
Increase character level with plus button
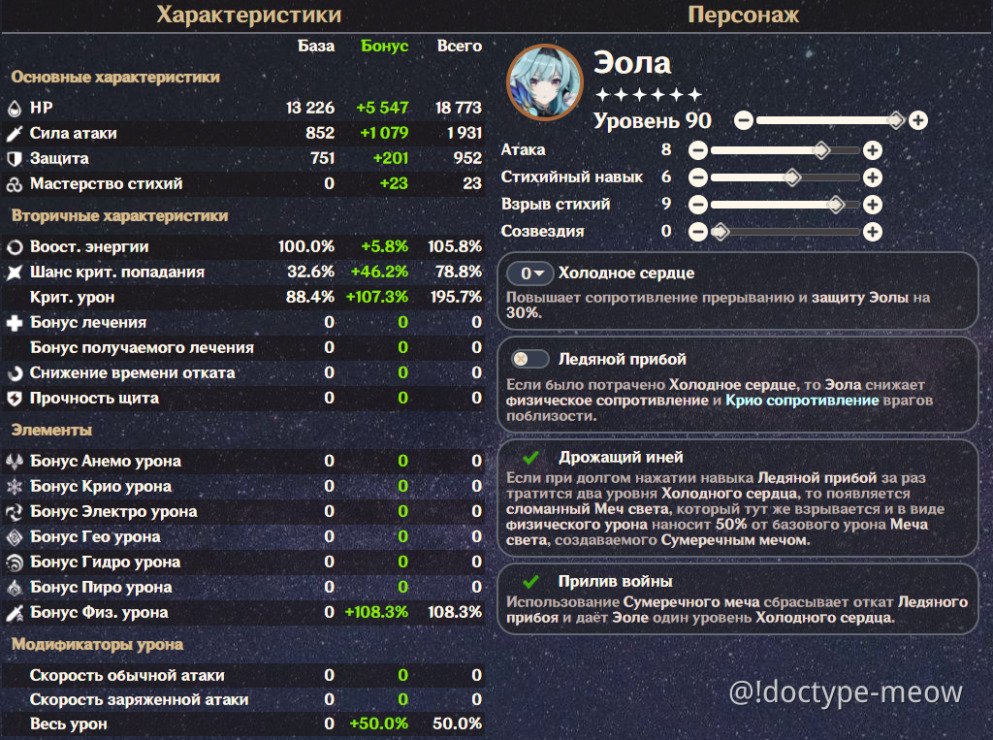(x=918, y=120)
